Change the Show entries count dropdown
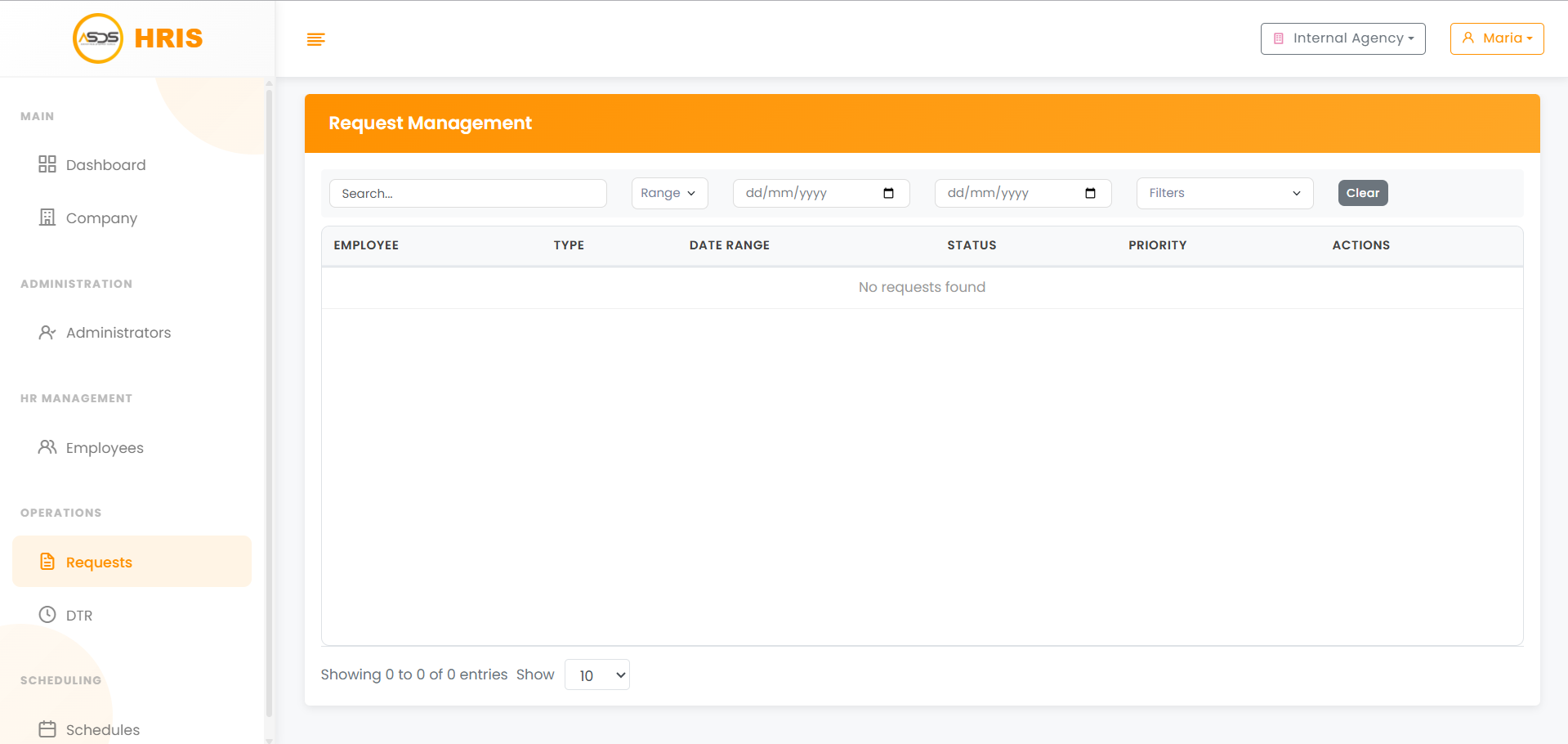Viewport: 1568px width, 744px height. (x=596, y=675)
